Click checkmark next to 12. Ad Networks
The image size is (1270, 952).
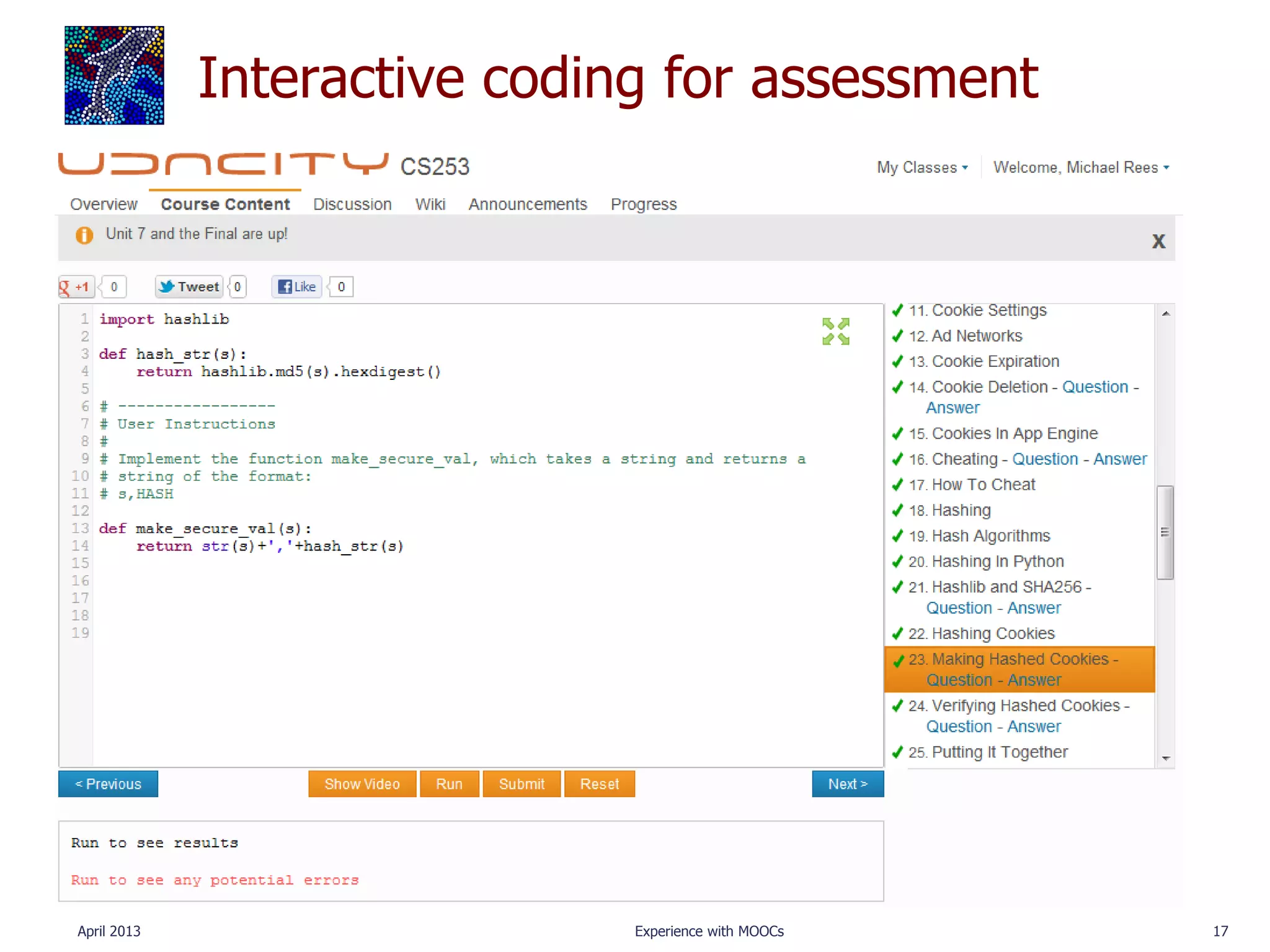click(x=897, y=335)
